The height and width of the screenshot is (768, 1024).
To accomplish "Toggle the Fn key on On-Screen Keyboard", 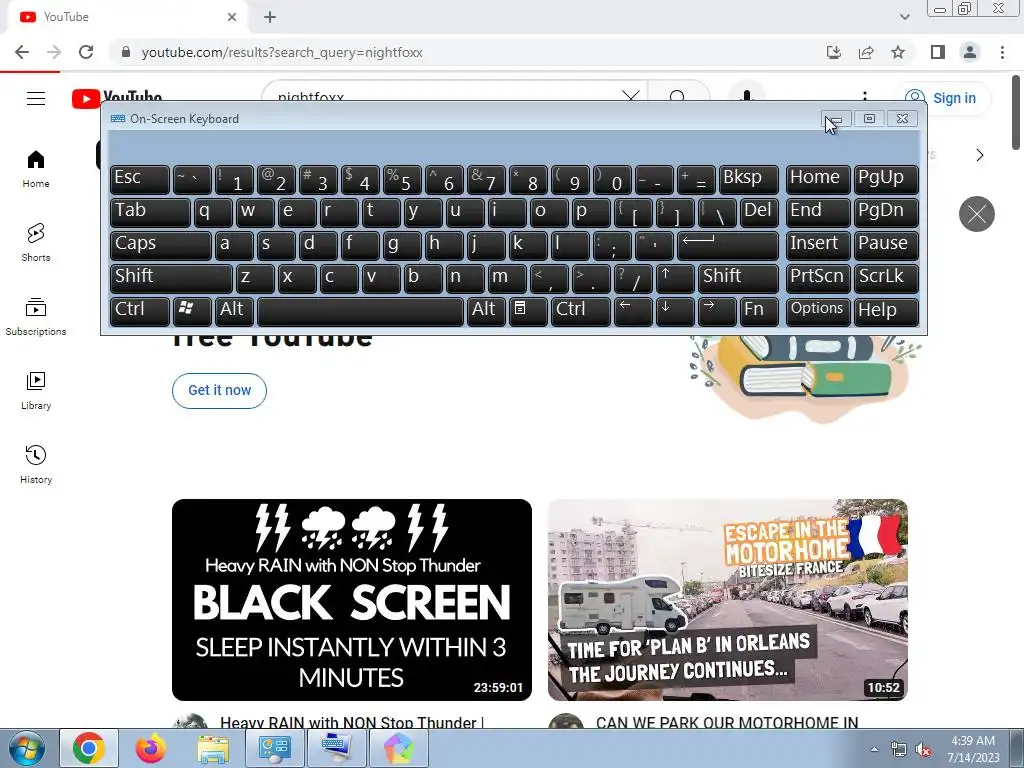I will (759, 311).
